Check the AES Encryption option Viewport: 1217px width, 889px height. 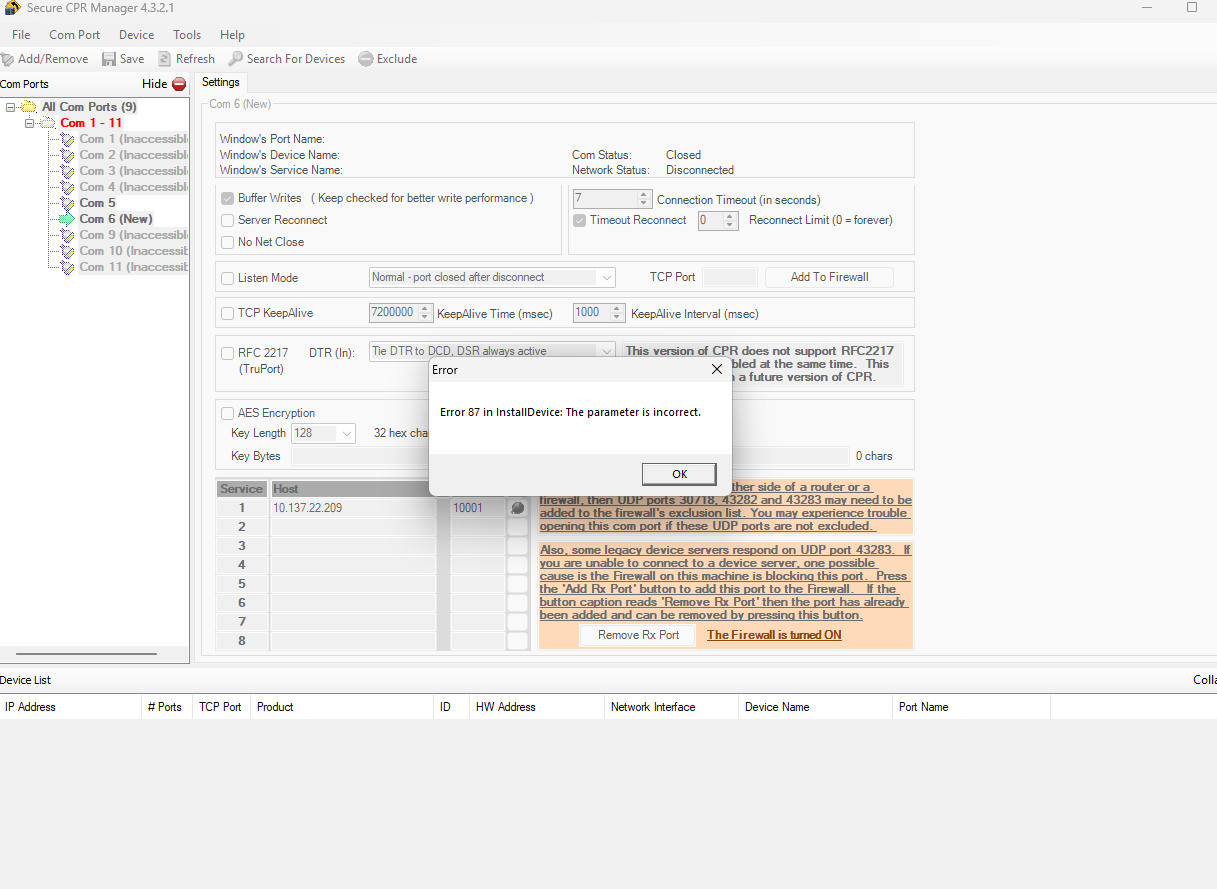(x=226, y=413)
